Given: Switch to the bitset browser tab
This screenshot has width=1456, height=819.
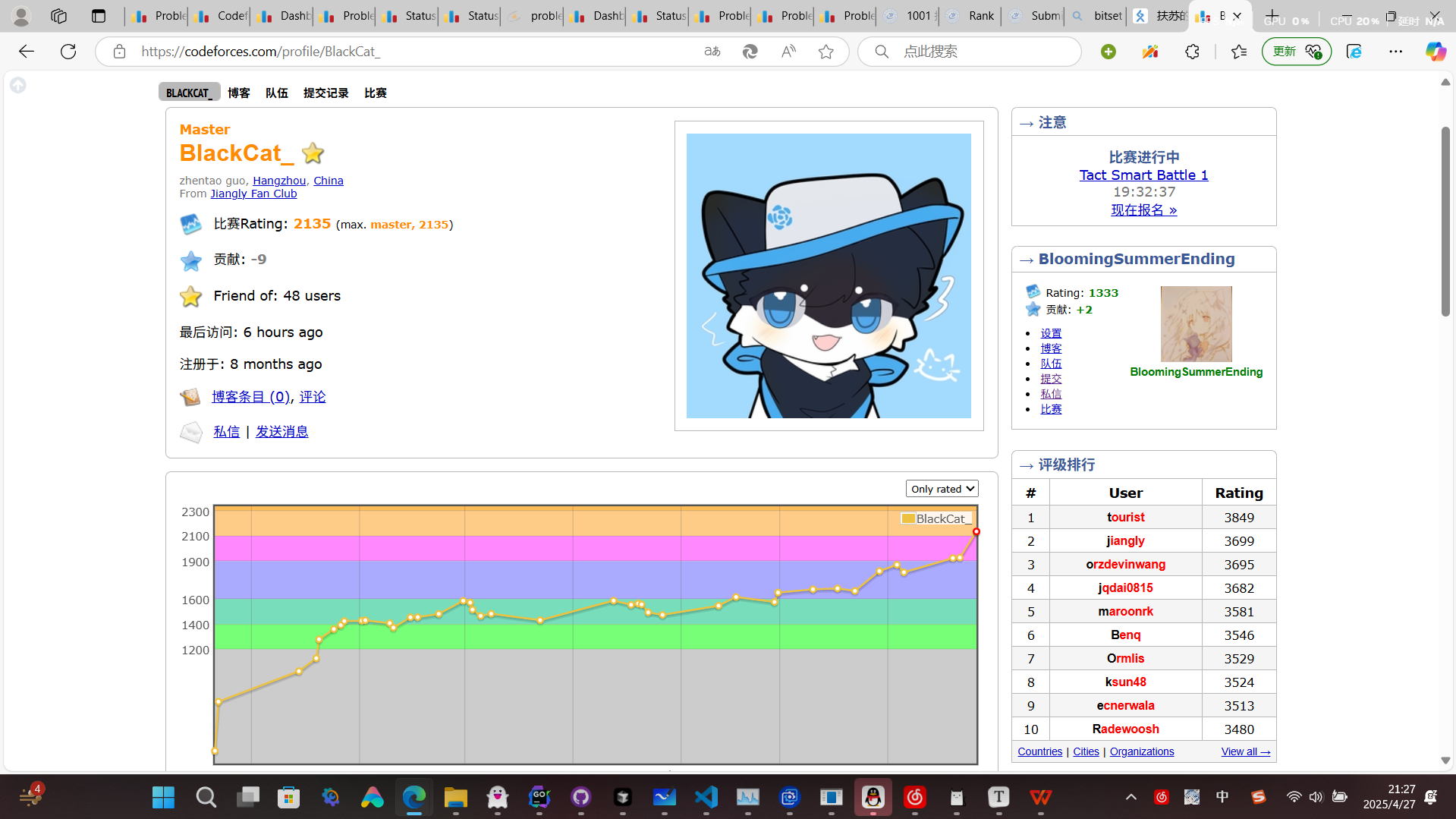Looking at the screenshot, I should click(x=1096, y=16).
